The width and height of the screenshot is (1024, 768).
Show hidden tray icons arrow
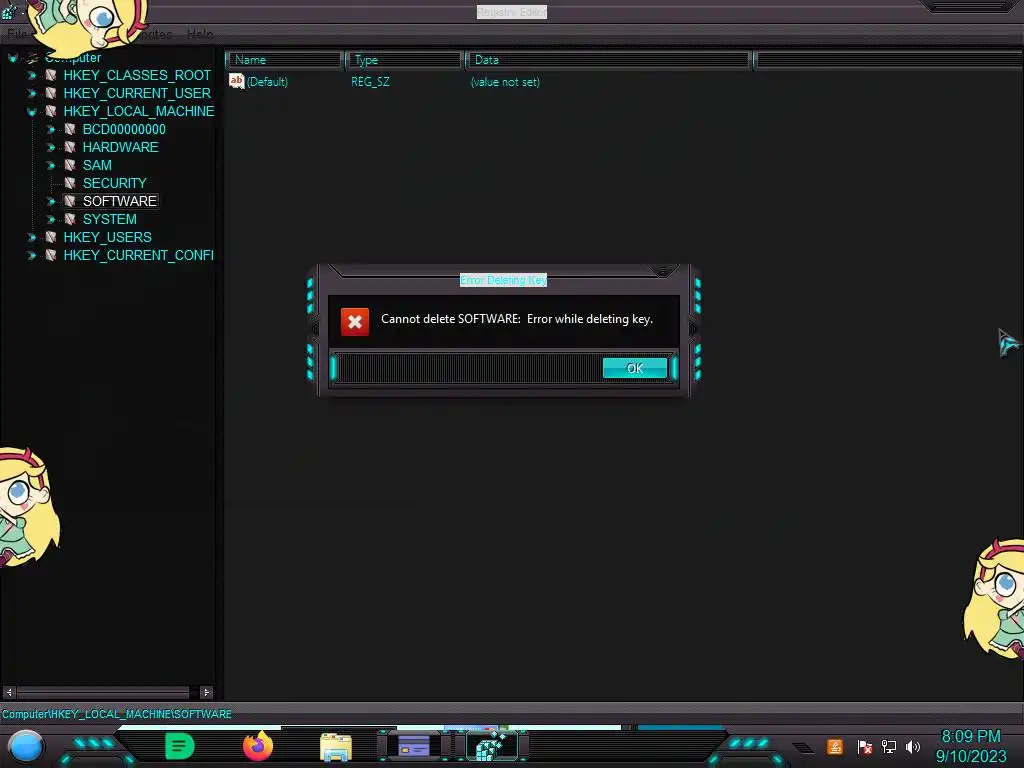pos(803,748)
